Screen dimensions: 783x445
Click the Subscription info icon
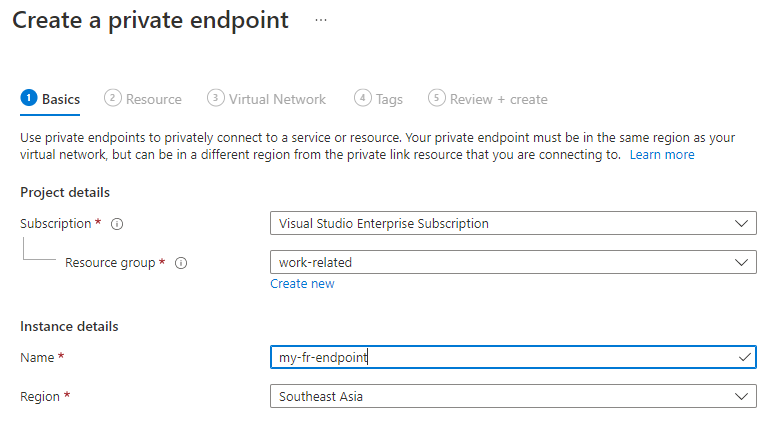click(117, 224)
